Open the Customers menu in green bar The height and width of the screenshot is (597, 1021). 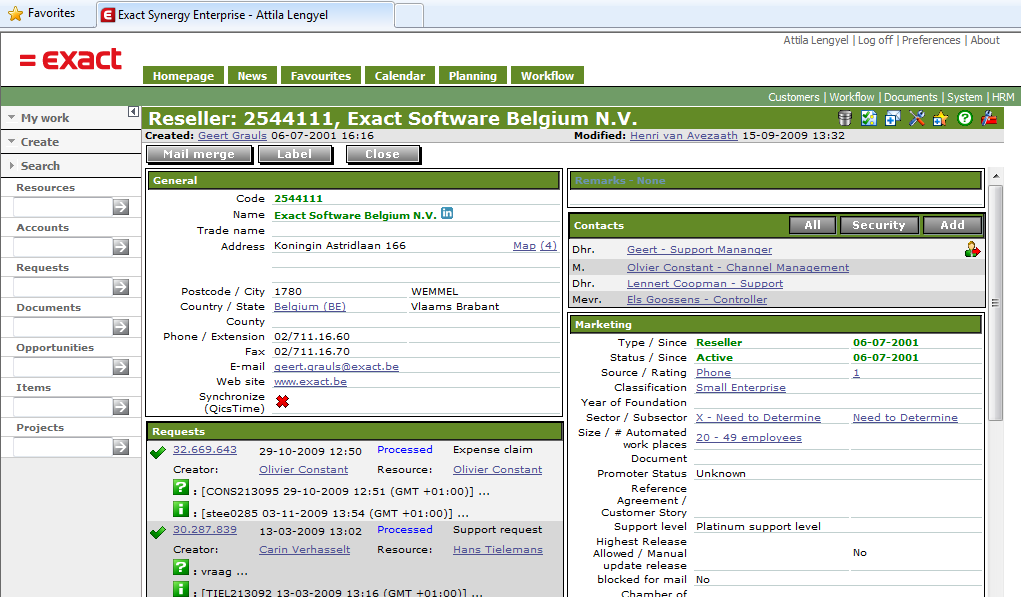pyautogui.click(x=793, y=97)
